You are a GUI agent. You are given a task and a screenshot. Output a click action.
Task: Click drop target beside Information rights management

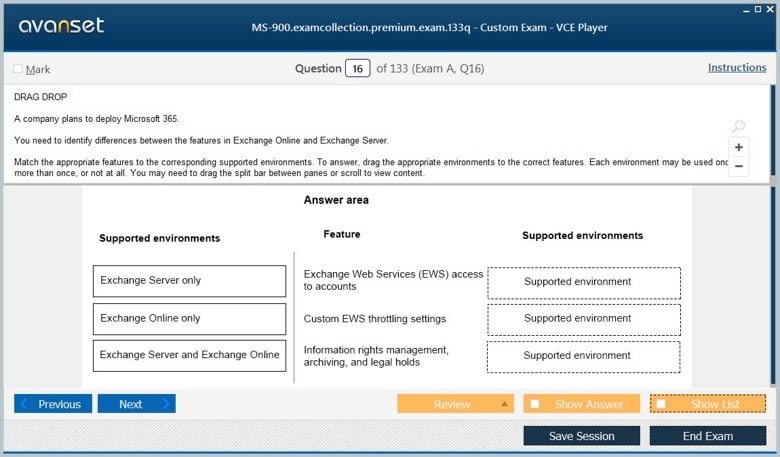pos(584,357)
